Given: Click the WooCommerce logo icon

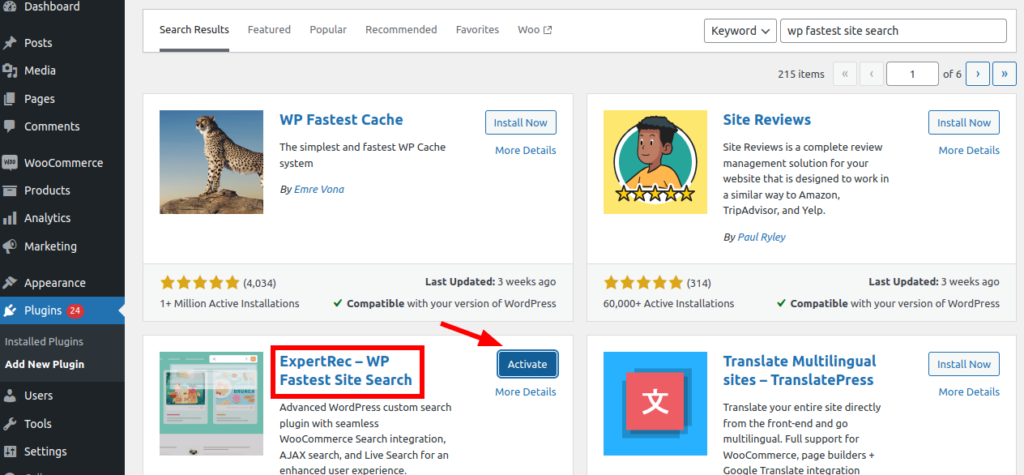Looking at the screenshot, I should [10, 163].
